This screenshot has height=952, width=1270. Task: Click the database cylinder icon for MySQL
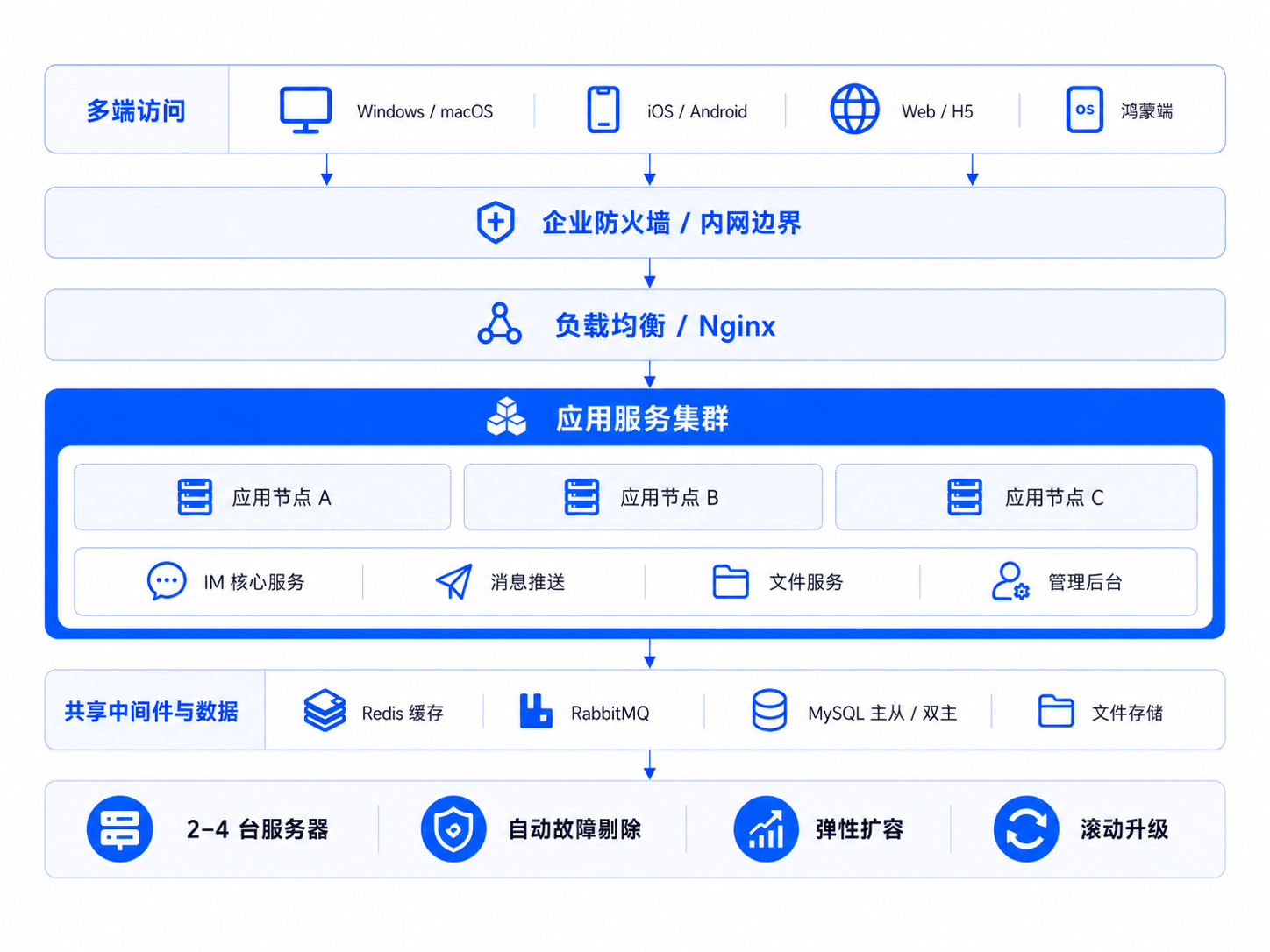pyautogui.click(x=769, y=710)
